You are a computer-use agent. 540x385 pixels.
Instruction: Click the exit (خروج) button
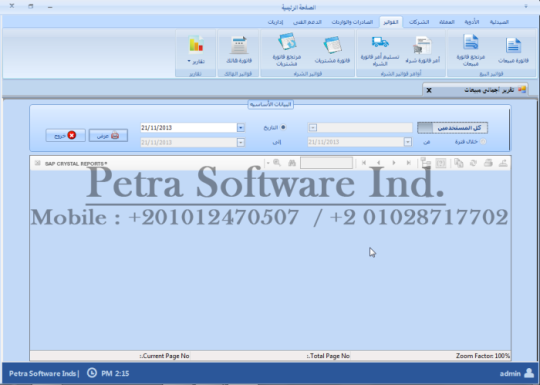[65, 135]
